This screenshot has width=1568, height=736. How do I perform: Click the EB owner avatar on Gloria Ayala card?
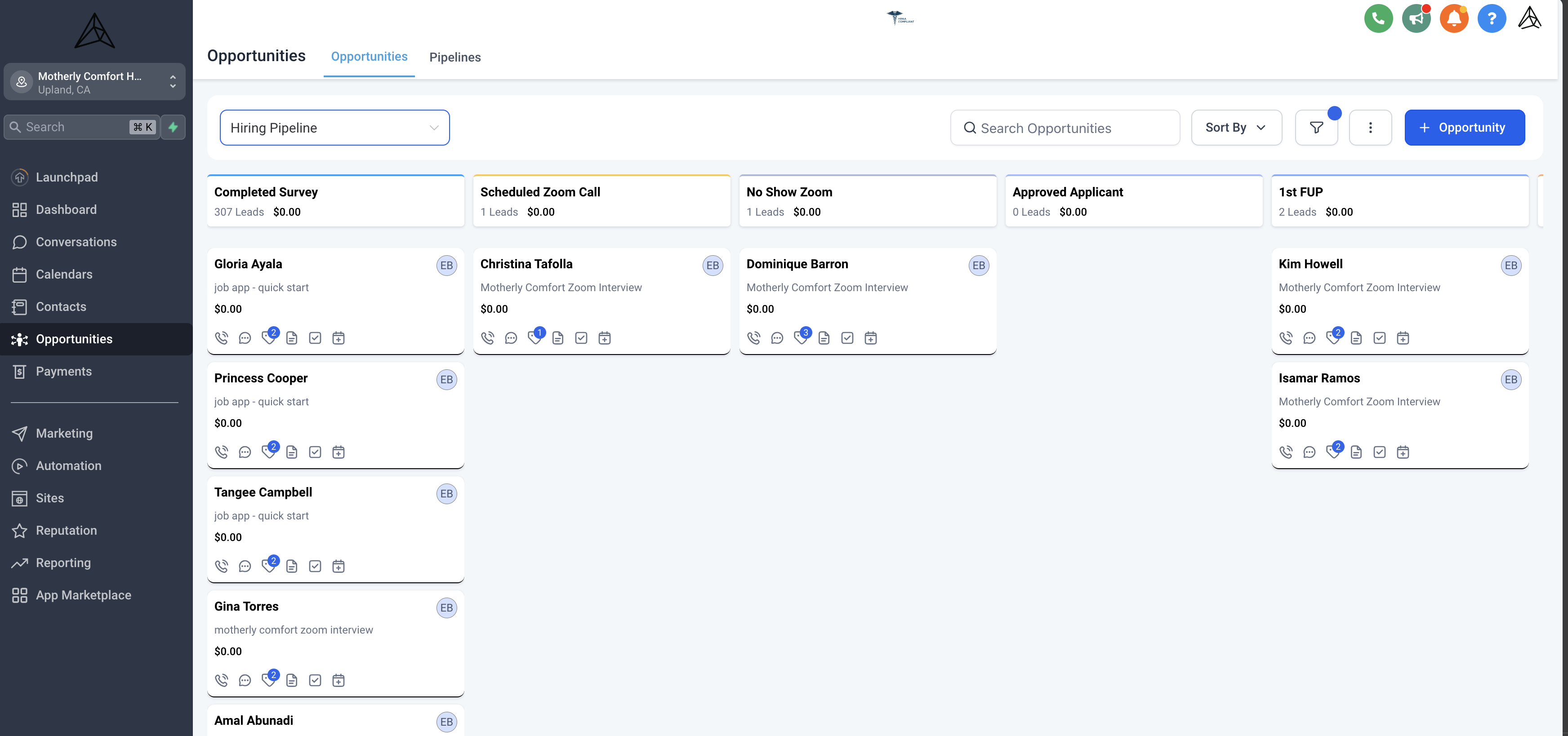pos(446,265)
